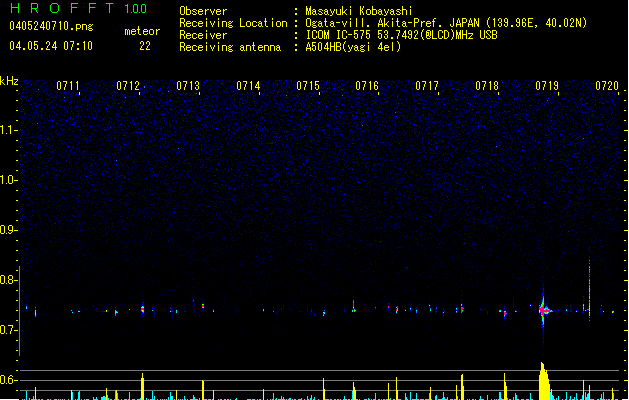Click the 0.9 kHz axis label
The height and width of the screenshot is (400, 629).
(x=9, y=230)
